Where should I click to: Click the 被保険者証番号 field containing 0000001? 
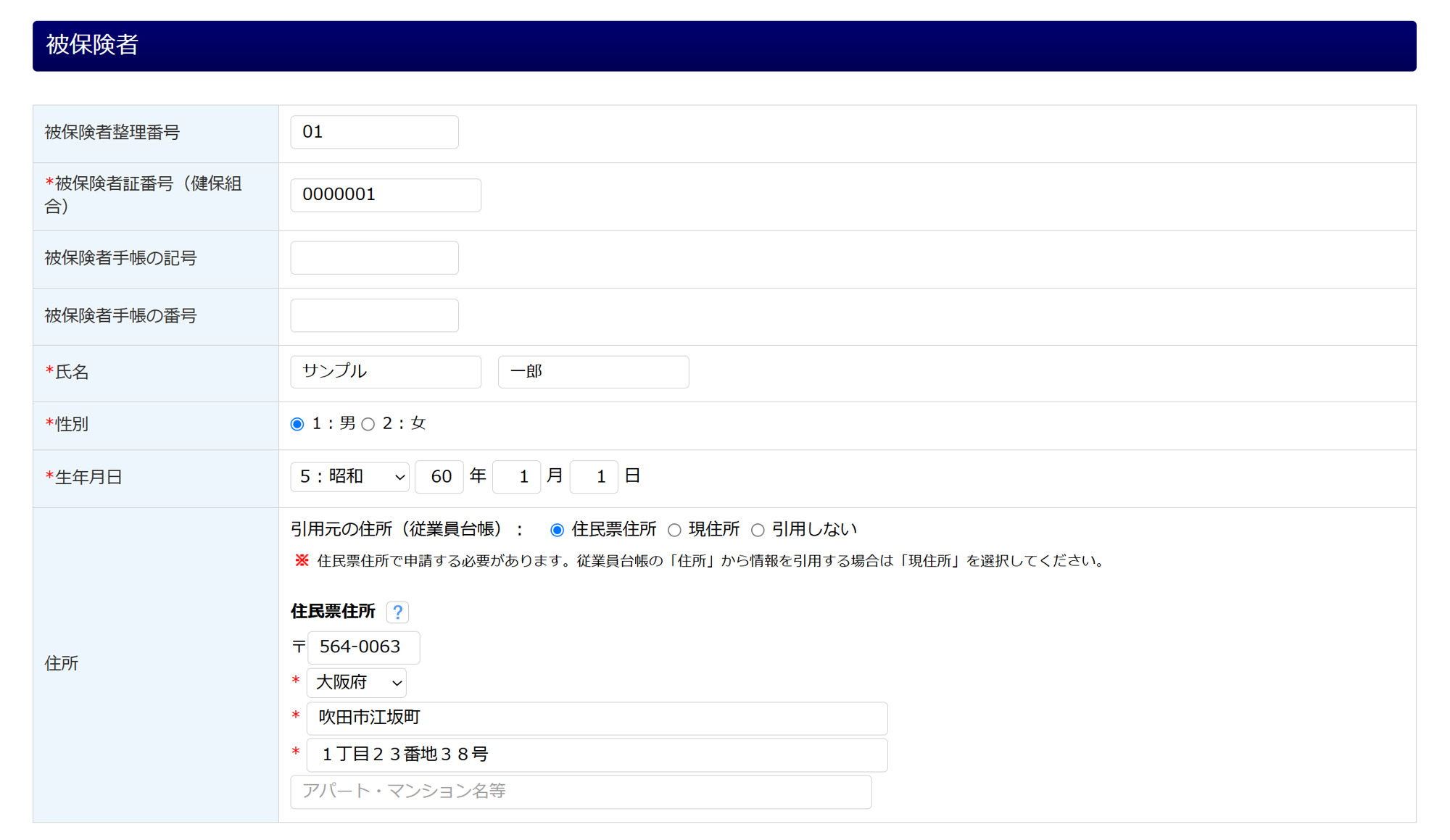385,195
